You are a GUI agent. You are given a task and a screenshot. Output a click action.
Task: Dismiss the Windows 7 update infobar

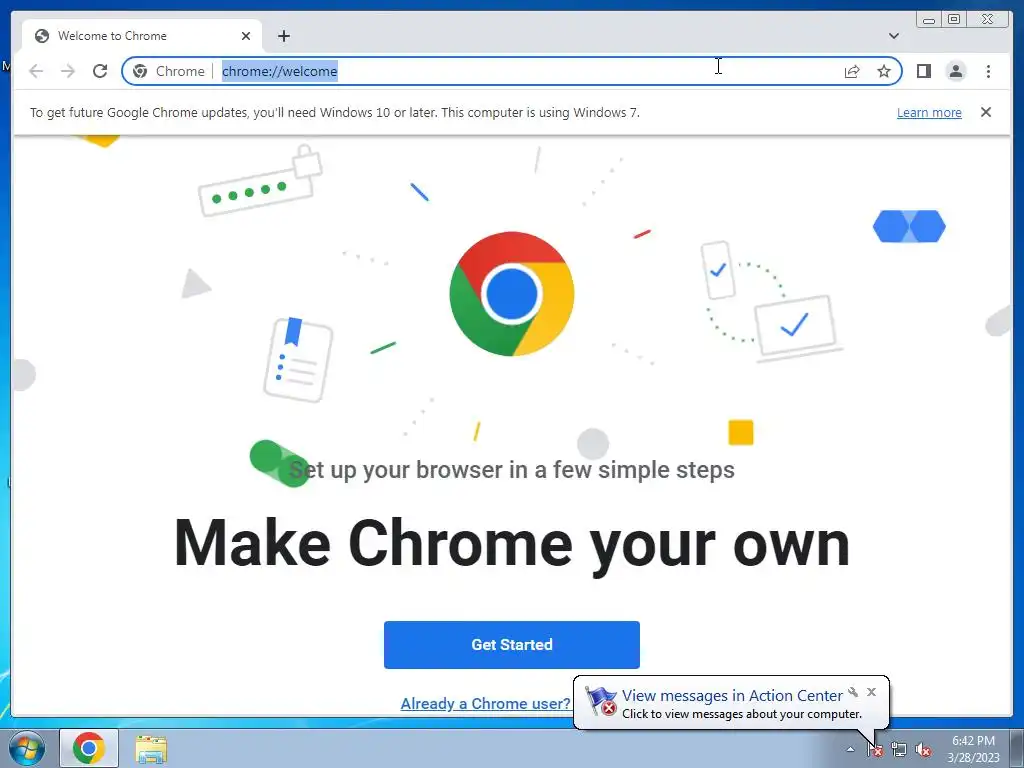coord(985,112)
